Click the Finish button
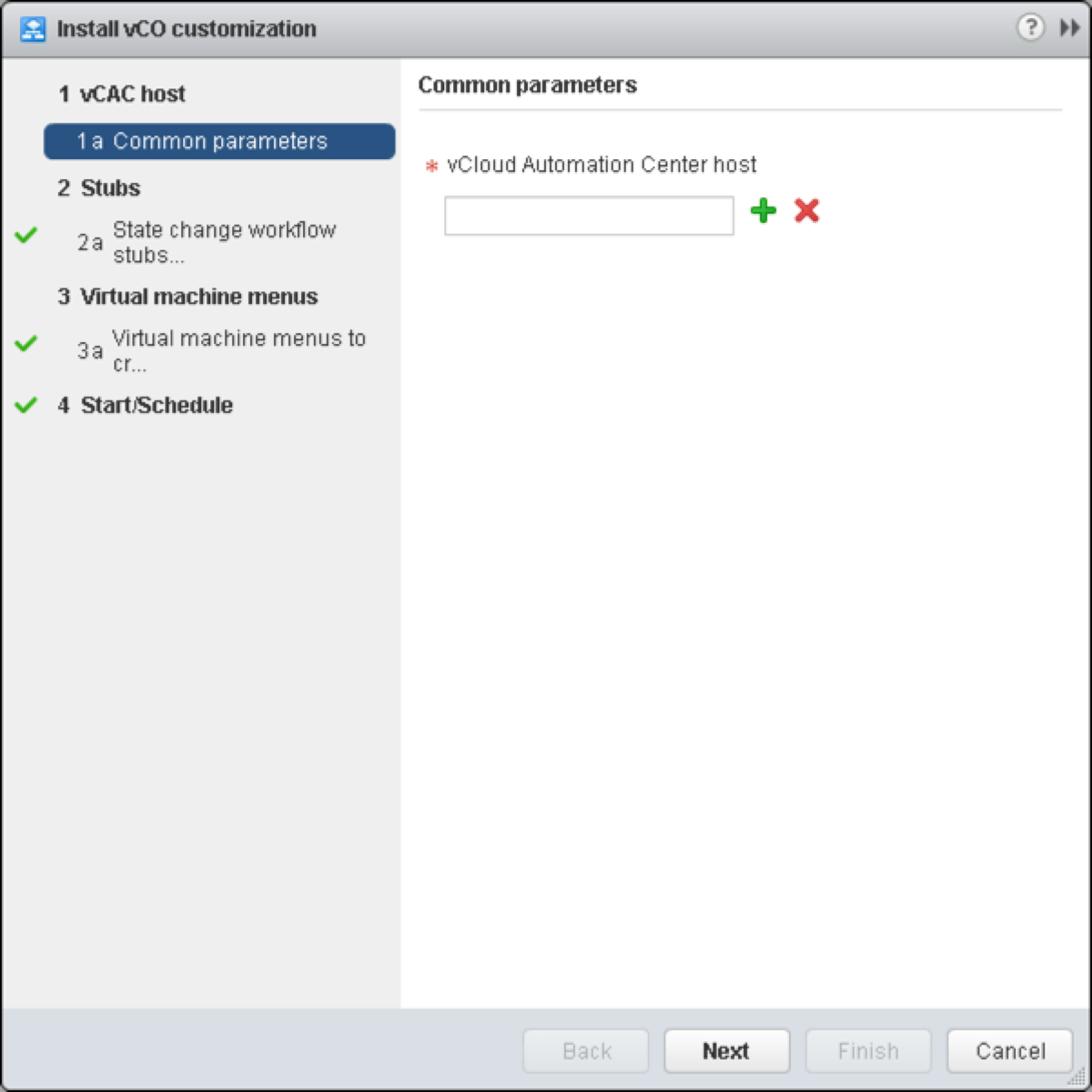 [x=868, y=1051]
